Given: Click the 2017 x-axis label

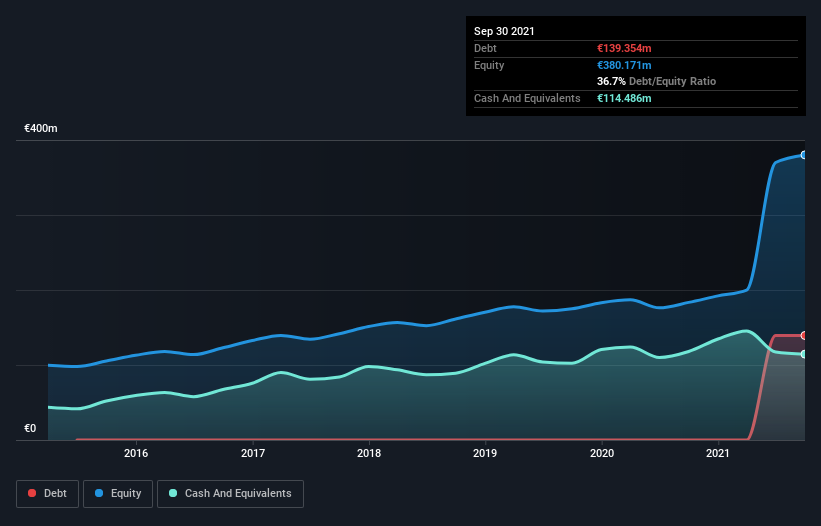Looking at the screenshot, I should click(x=253, y=453).
